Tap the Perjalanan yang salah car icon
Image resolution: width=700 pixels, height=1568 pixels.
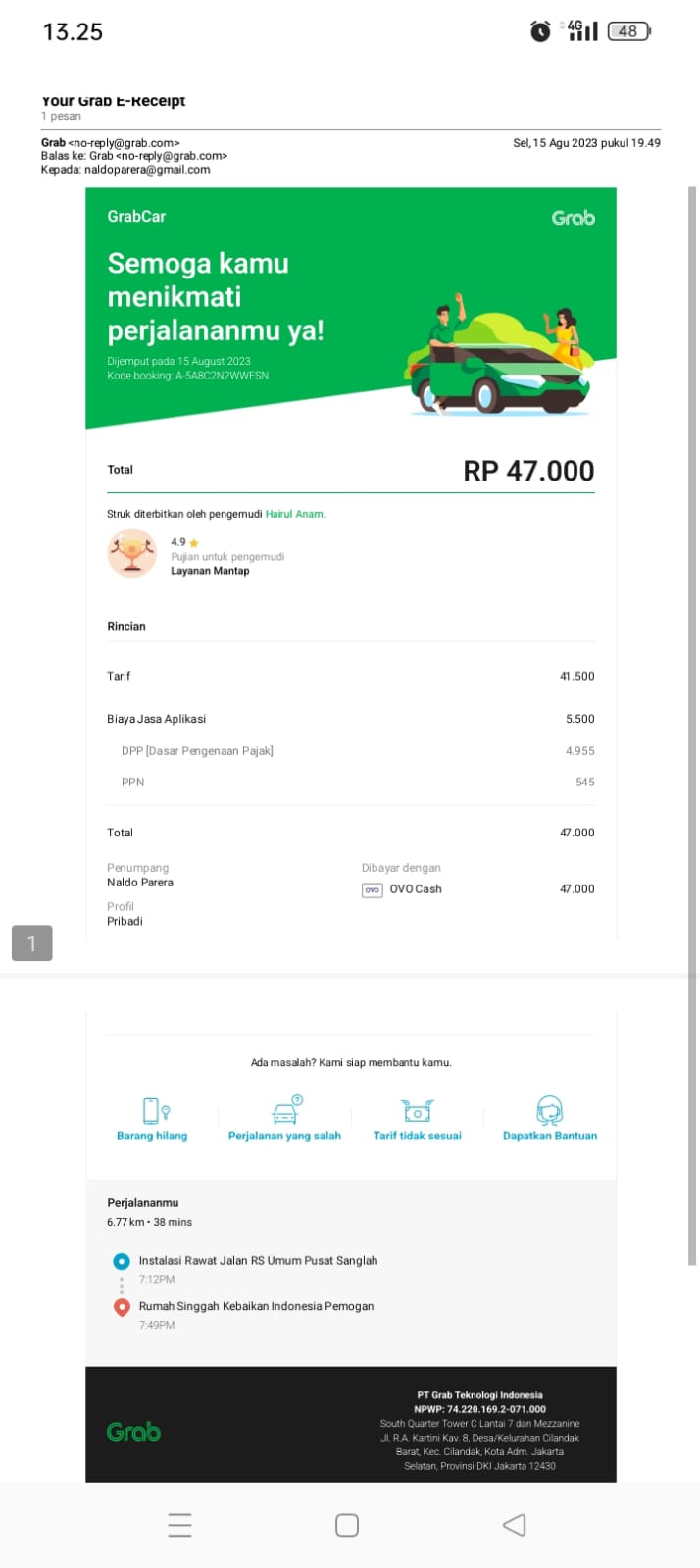pos(285,1110)
